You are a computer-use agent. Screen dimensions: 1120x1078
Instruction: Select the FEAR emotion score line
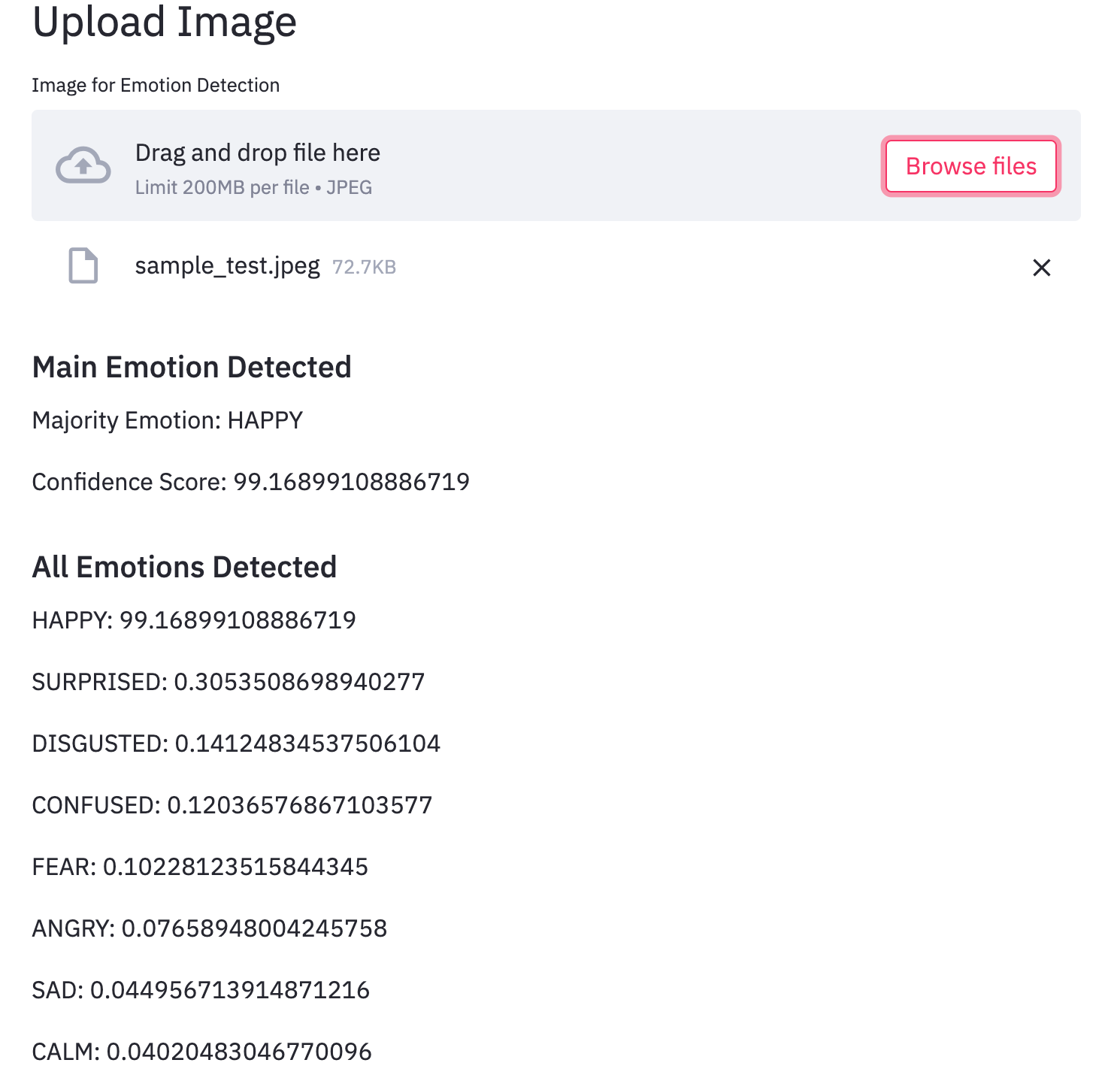pyautogui.click(x=199, y=866)
